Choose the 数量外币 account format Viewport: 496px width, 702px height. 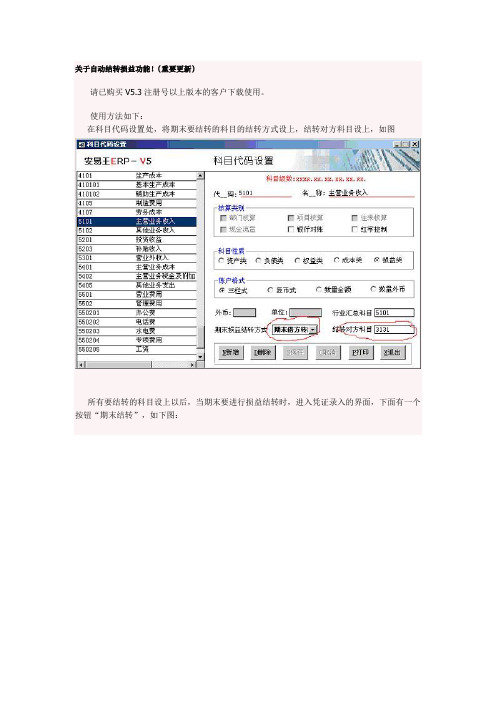coord(373,290)
